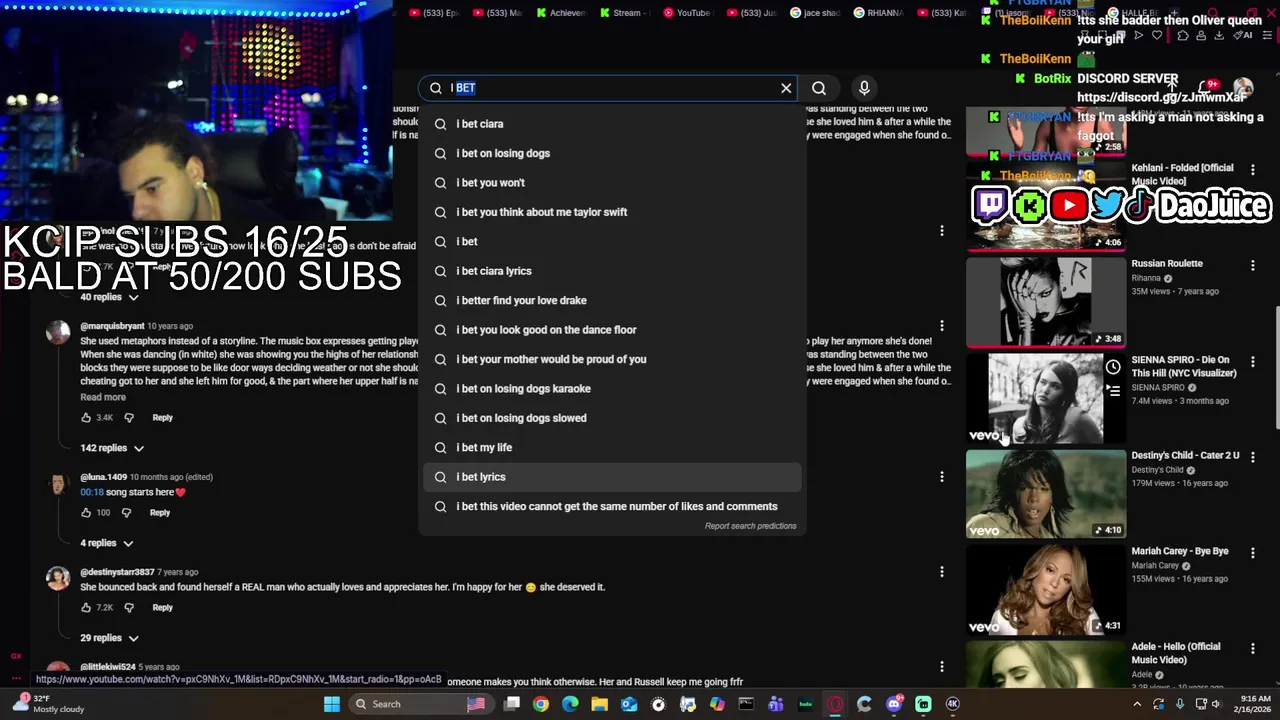Switch to 'RHIANNA' Google tab
Screen dimensions: 1280x720
879,13
